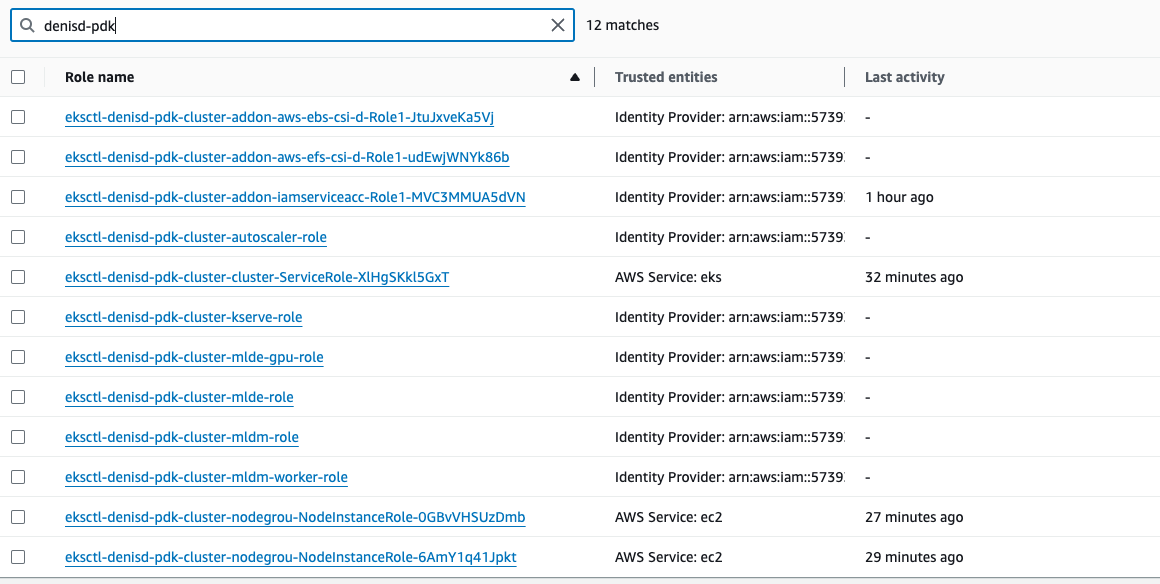The image size is (1160, 584).
Task: Click 'AWS Service: ec2' in 0GBvVHSUzDmb row
Action: tap(668, 517)
